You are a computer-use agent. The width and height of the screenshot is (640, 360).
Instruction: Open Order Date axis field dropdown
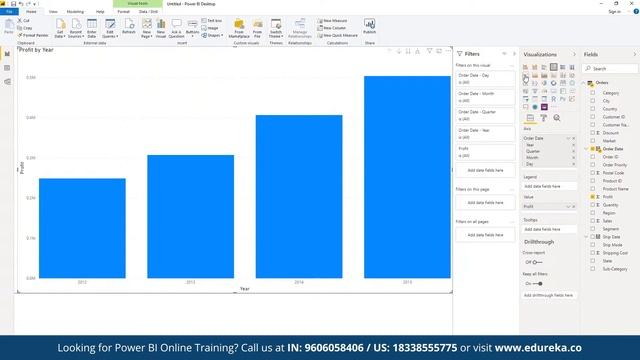click(568, 138)
